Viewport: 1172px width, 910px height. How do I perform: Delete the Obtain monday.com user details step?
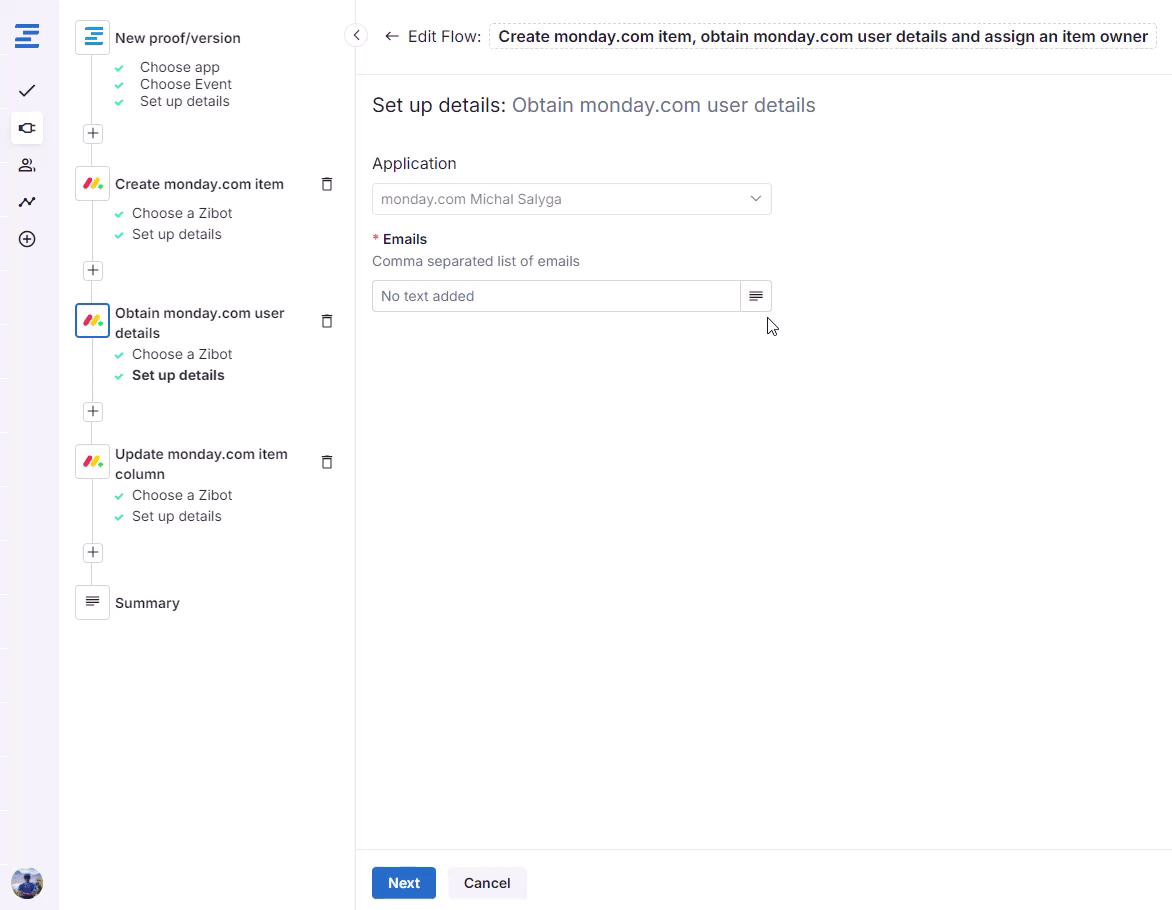[x=326, y=321]
